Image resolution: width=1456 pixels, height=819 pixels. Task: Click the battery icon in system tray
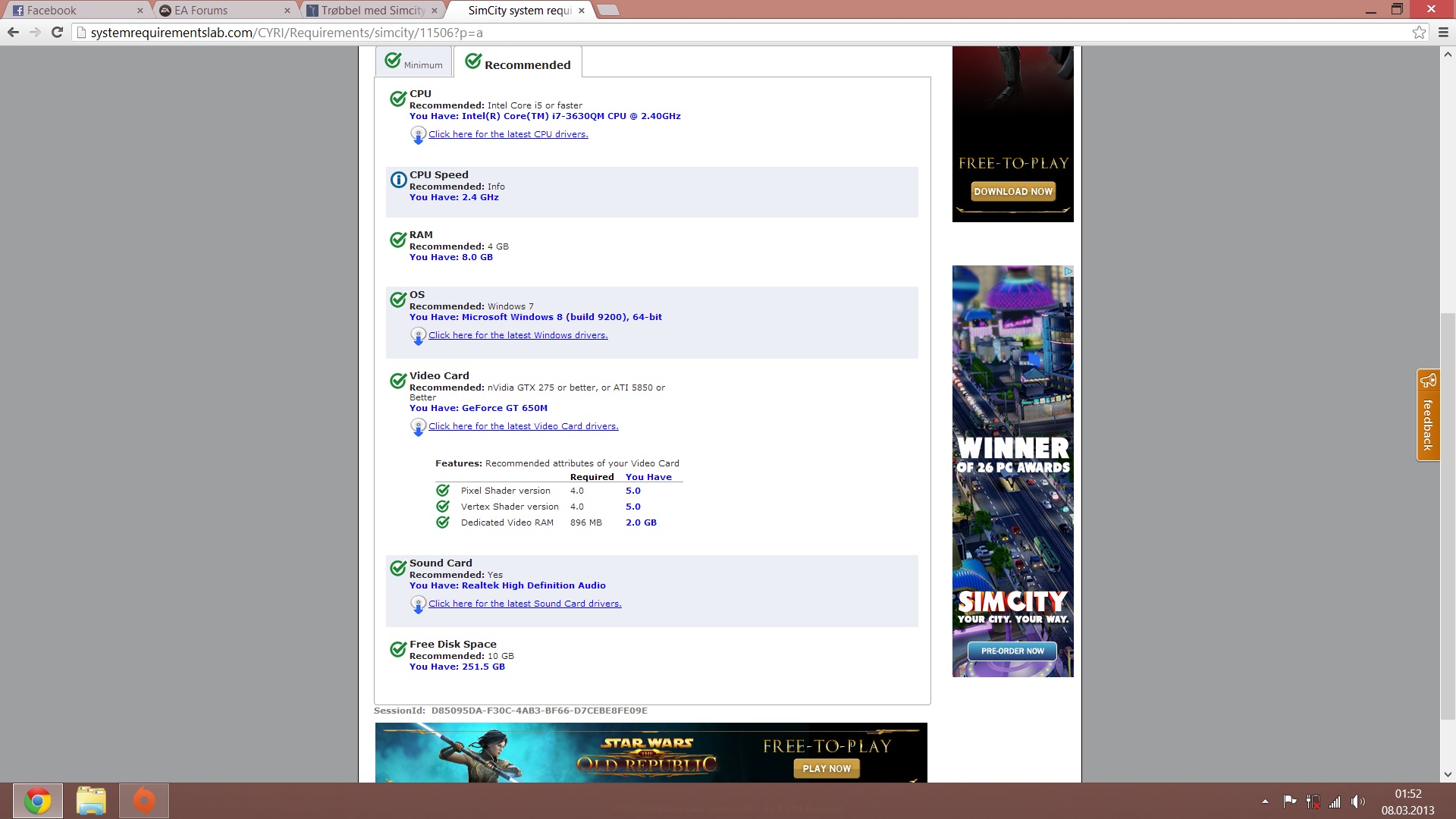tap(1313, 802)
